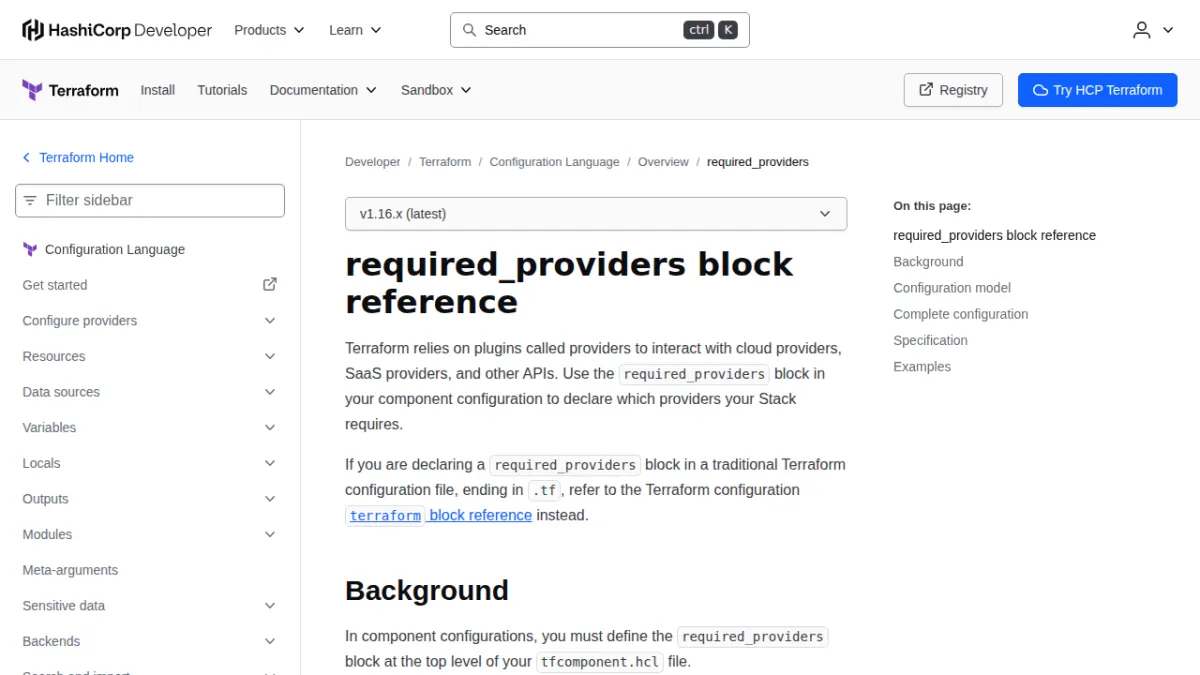Jump to Configuration model section
Image resolution: width=1200 pixels, height=675 pixels.
[952, 288]
